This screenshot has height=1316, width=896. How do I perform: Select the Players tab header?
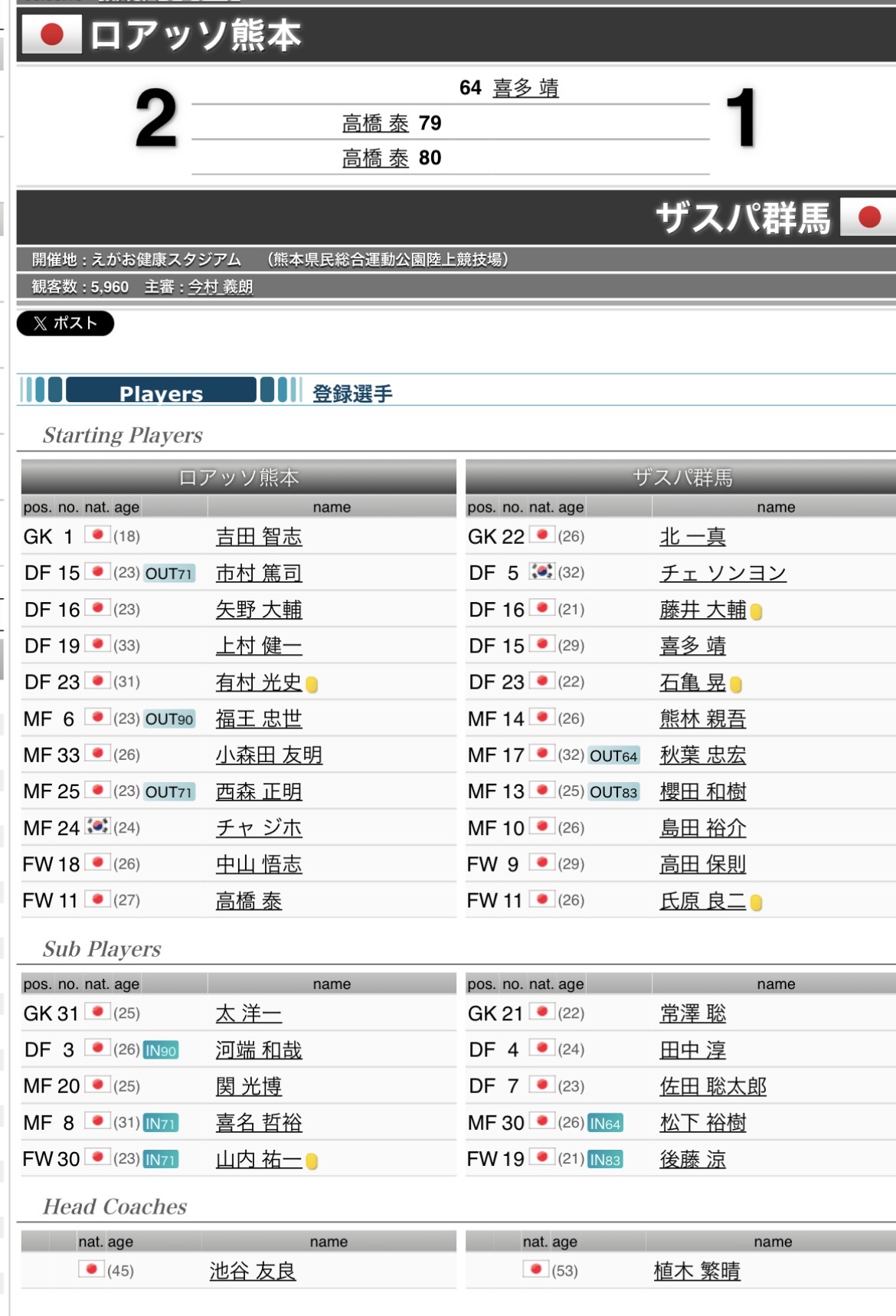pos(161,391)
